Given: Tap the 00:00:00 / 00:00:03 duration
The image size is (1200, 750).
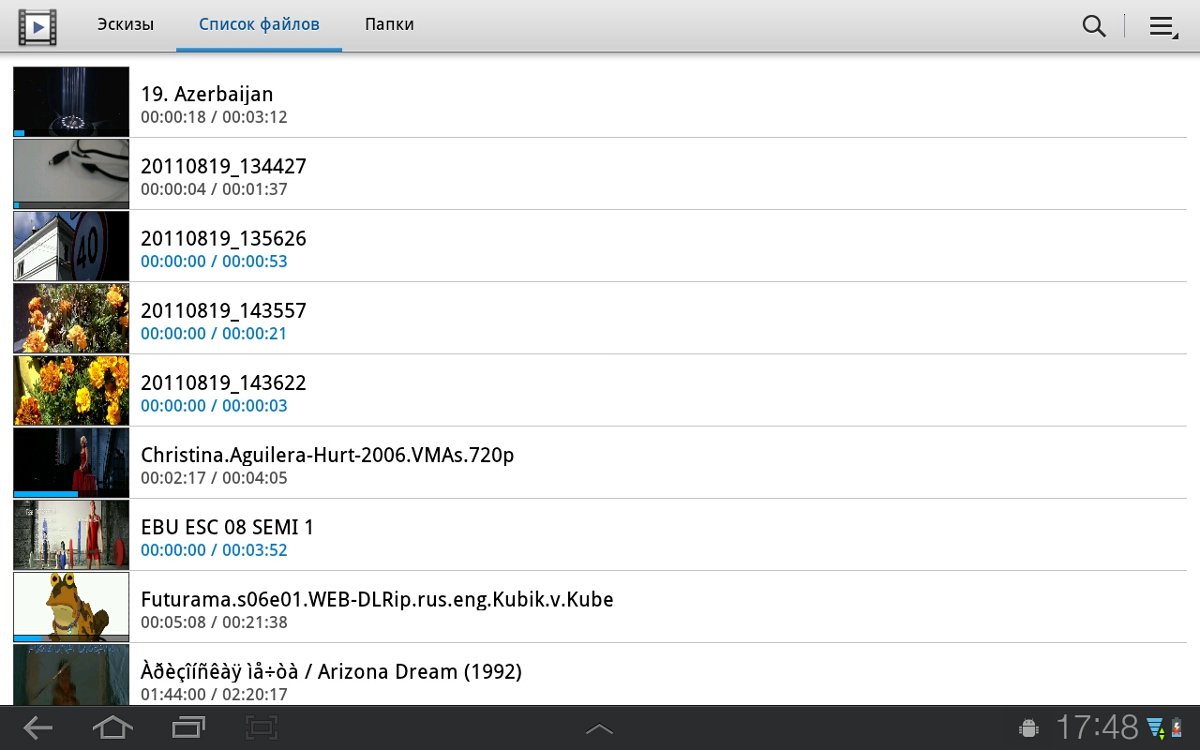Looking at the screenshot, I should [214, 405].
